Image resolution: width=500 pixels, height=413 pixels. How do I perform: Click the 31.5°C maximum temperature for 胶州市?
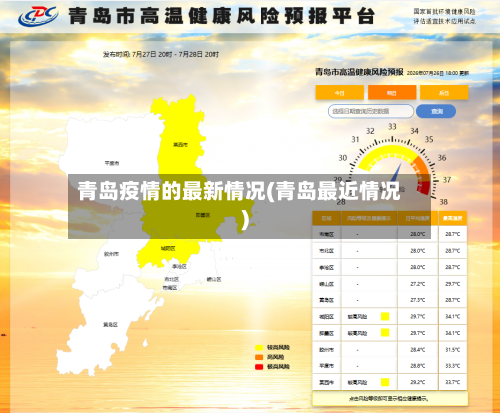pos(453,350)
